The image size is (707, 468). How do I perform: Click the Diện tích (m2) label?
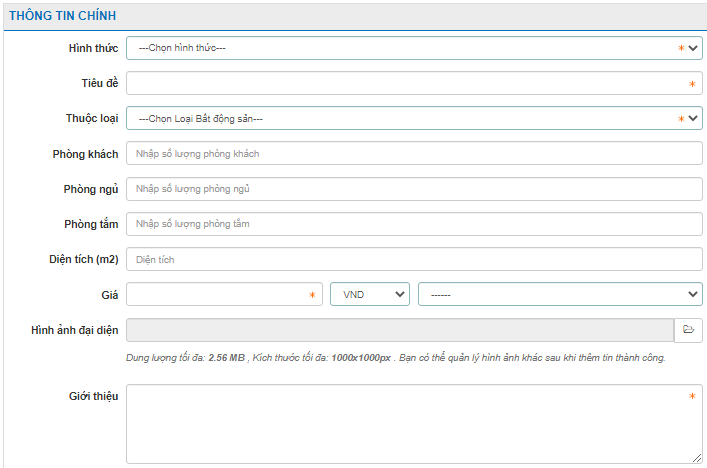tap(85, 259)
